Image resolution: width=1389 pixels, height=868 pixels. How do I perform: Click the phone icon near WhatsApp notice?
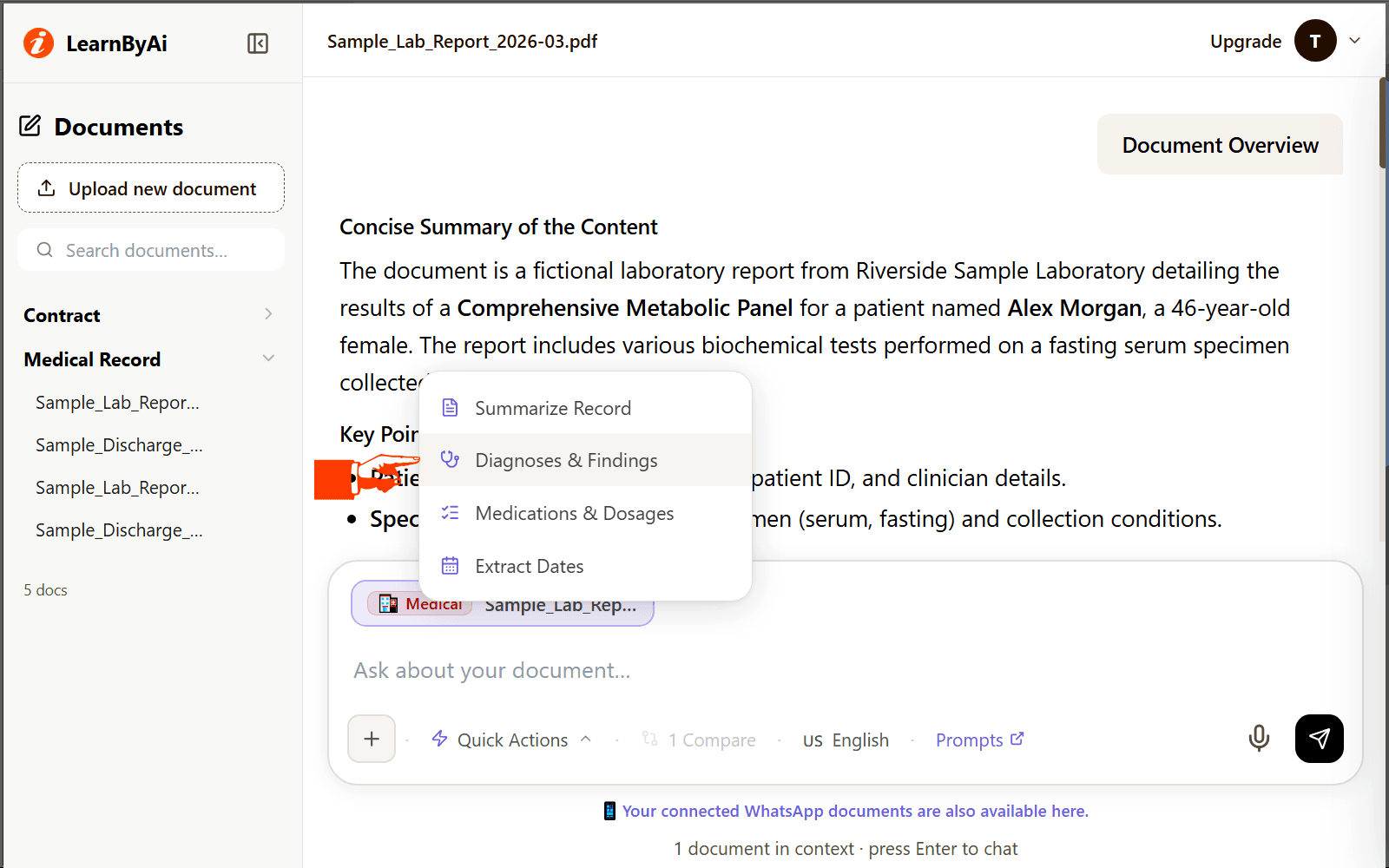point(609,811)
